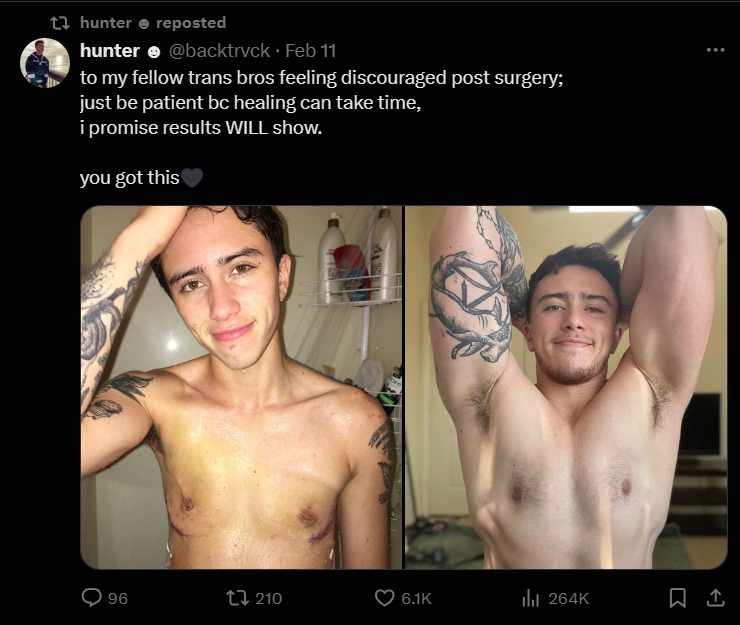740x625 pixels.
Task: Open the right attached photo
Action: 566,387
